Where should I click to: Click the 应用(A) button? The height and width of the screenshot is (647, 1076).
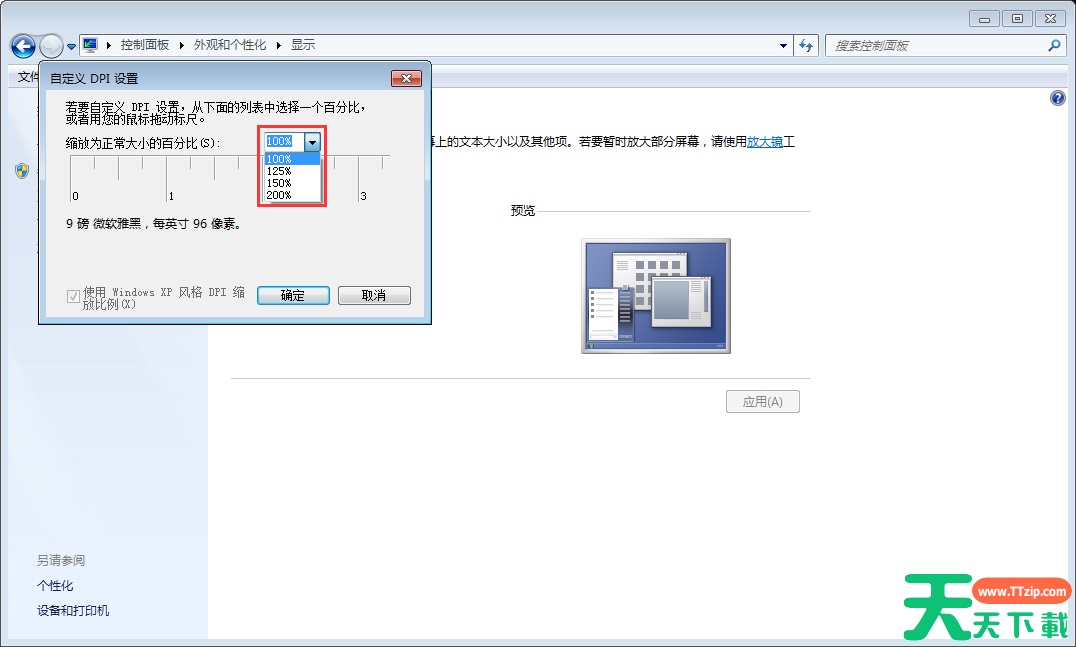[x=762, y=401]
